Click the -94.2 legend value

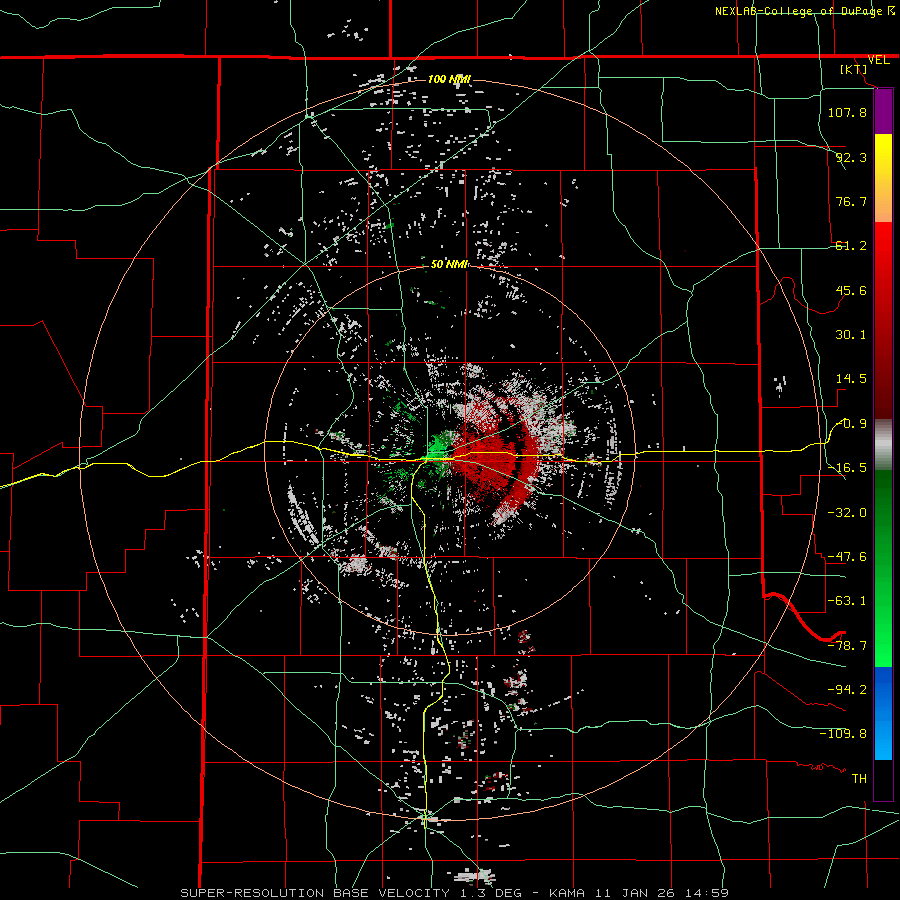847,689
